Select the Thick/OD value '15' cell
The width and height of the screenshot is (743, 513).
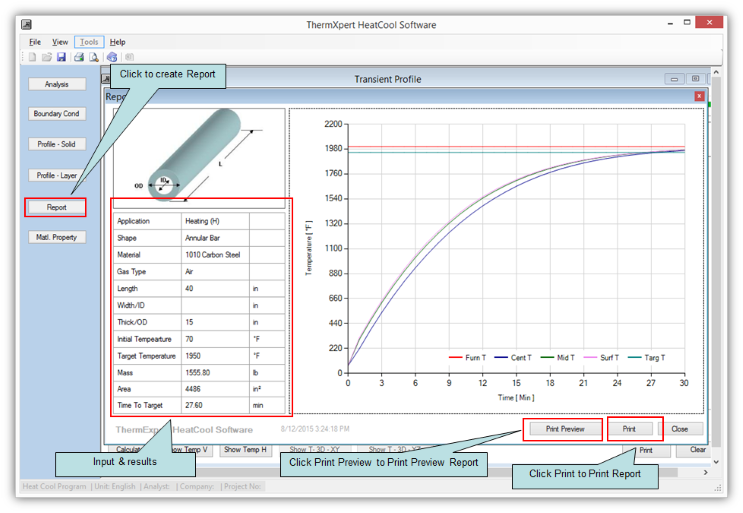(215, 322)
